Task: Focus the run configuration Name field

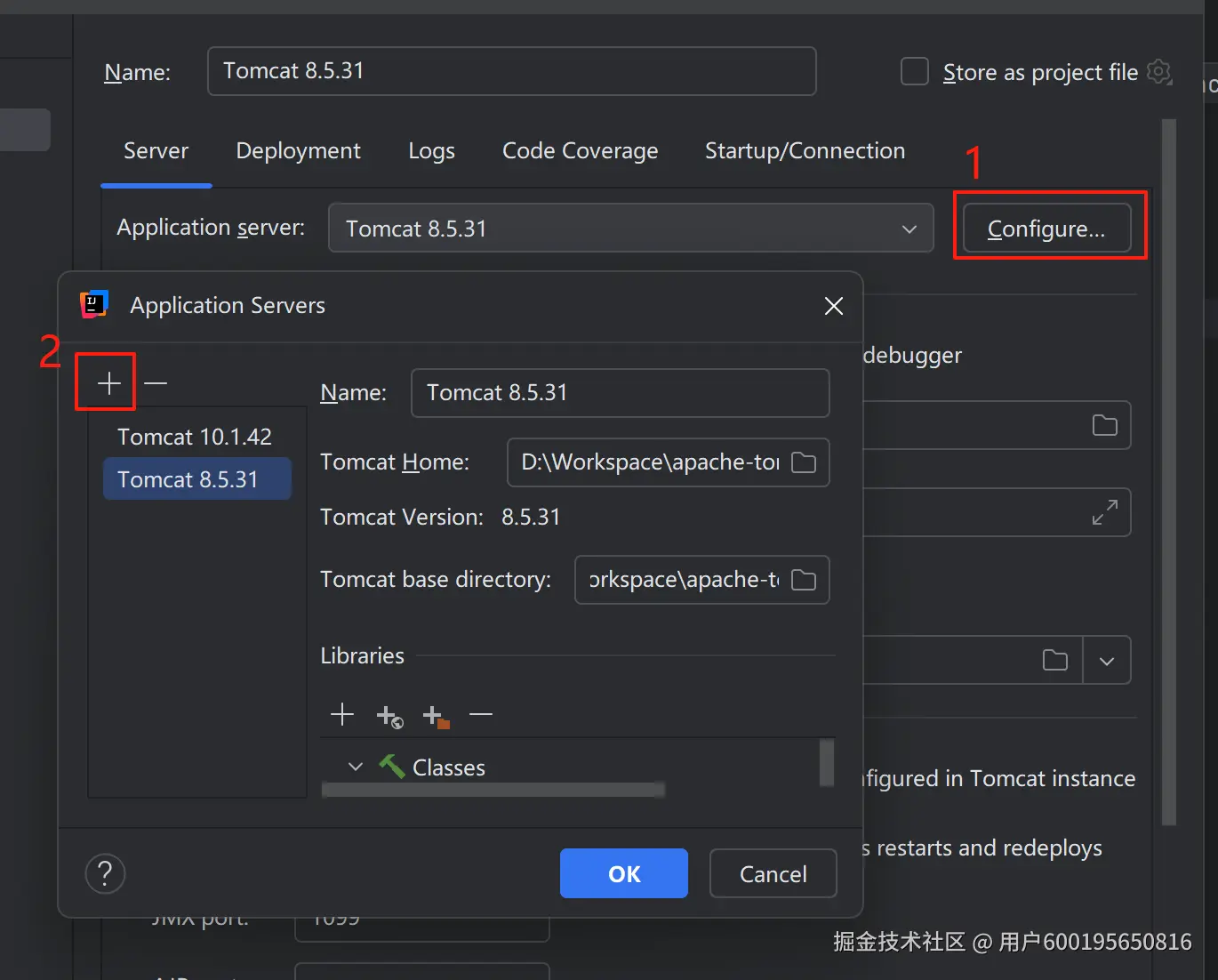Action: click(x=512, y=71)
